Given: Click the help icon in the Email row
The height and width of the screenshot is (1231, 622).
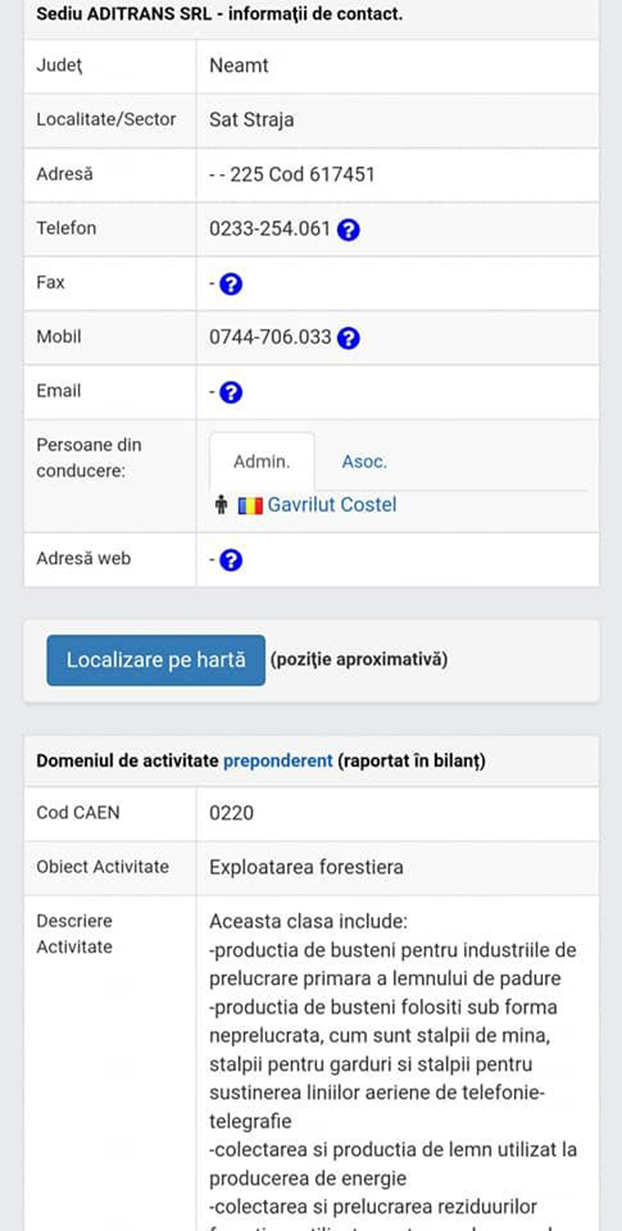Looking at the screenshot, I should [x=229, y=391].
